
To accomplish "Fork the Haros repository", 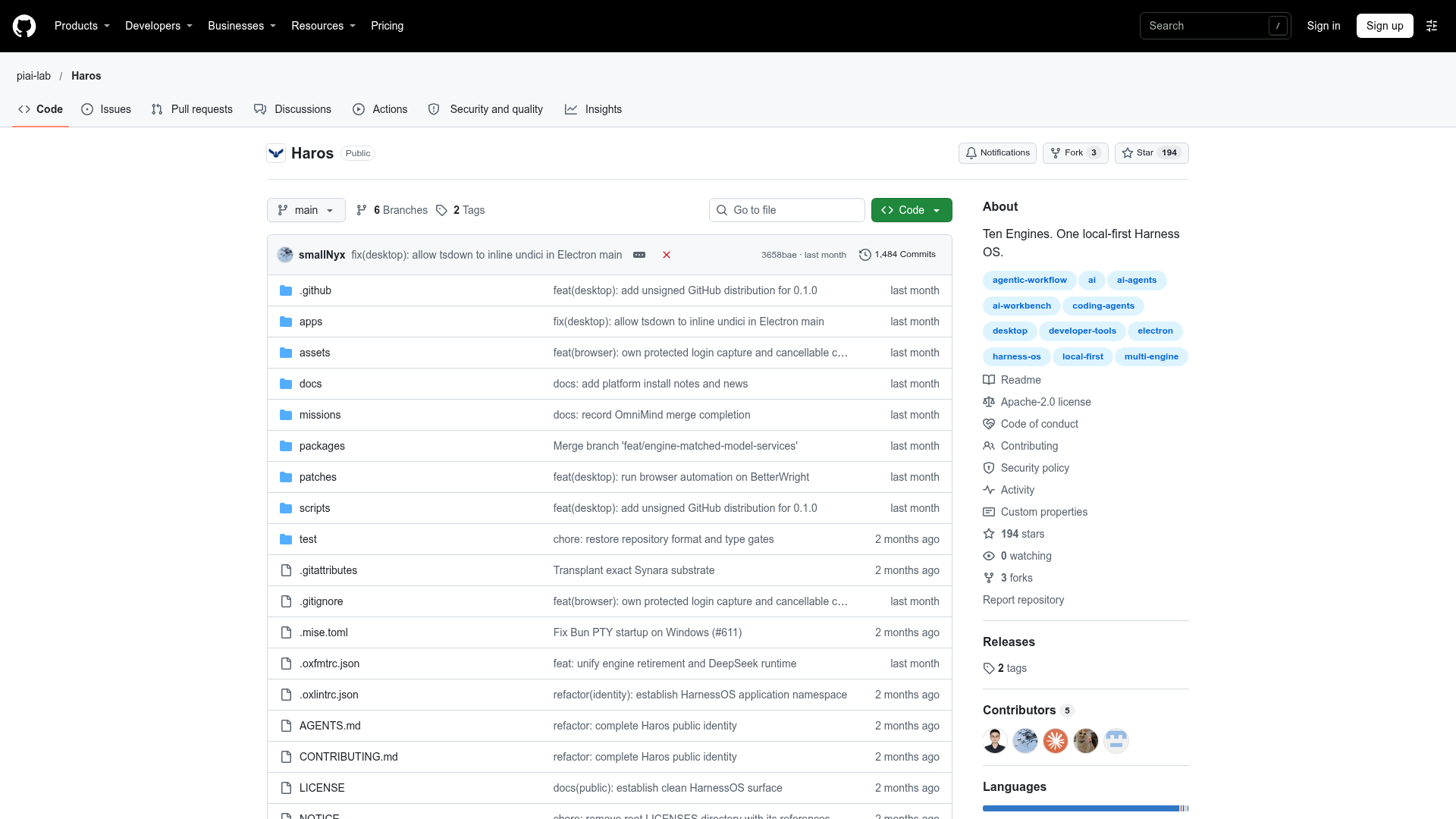I will coord(1075,153).
